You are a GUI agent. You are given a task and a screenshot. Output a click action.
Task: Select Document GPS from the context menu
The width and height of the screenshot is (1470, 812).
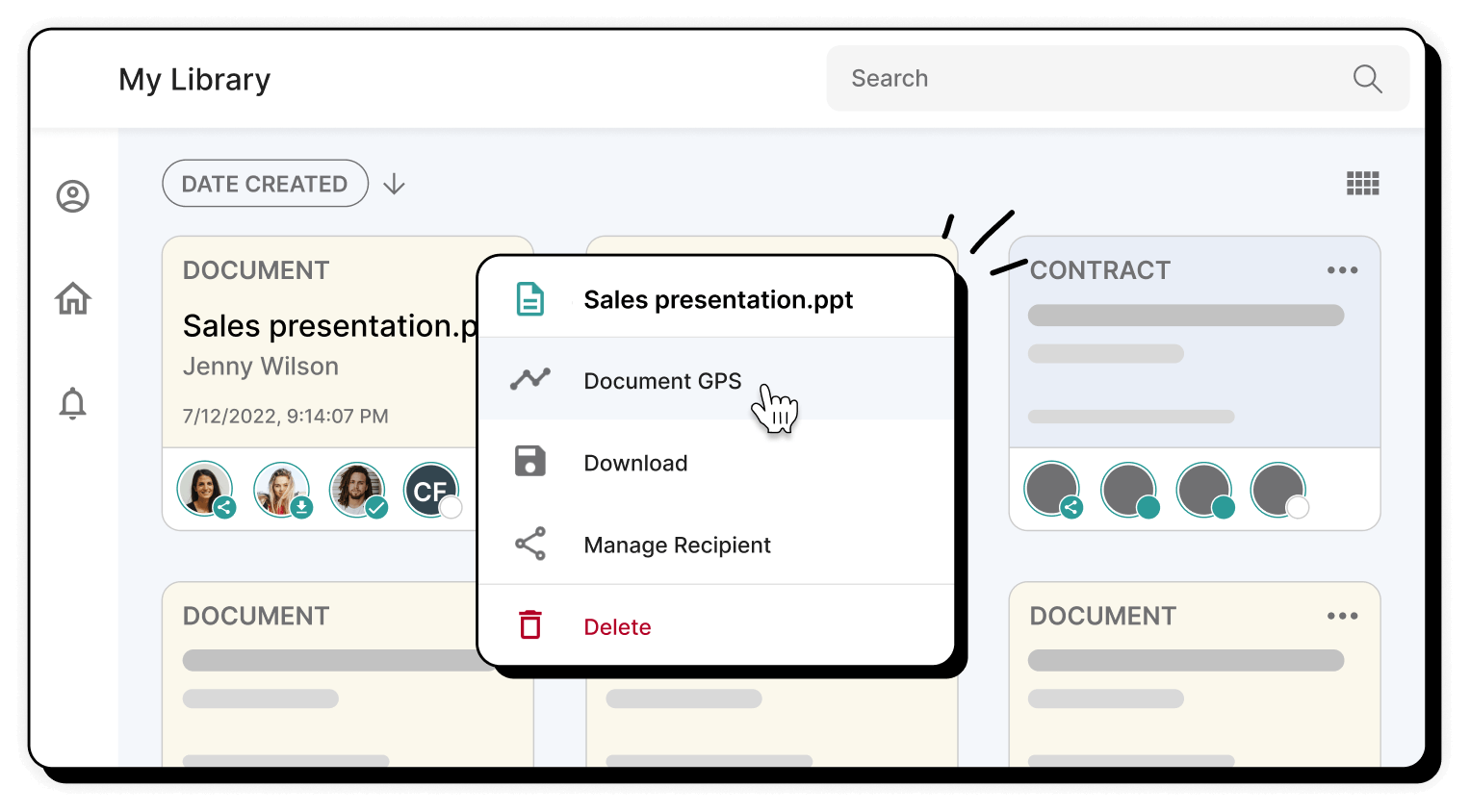pyautogui.click(x=661, y=381)
